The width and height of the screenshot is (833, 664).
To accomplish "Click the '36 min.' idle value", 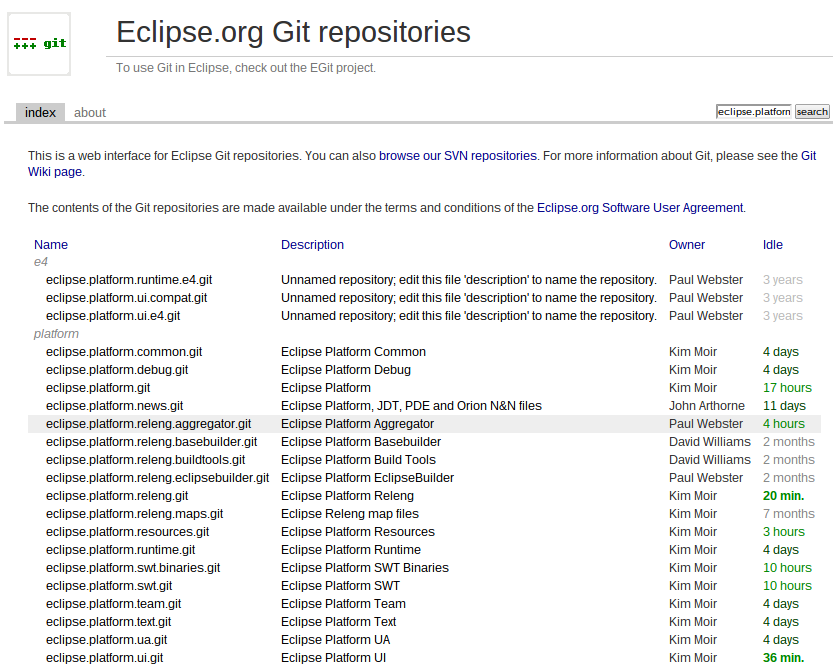I will click(784, 658).
